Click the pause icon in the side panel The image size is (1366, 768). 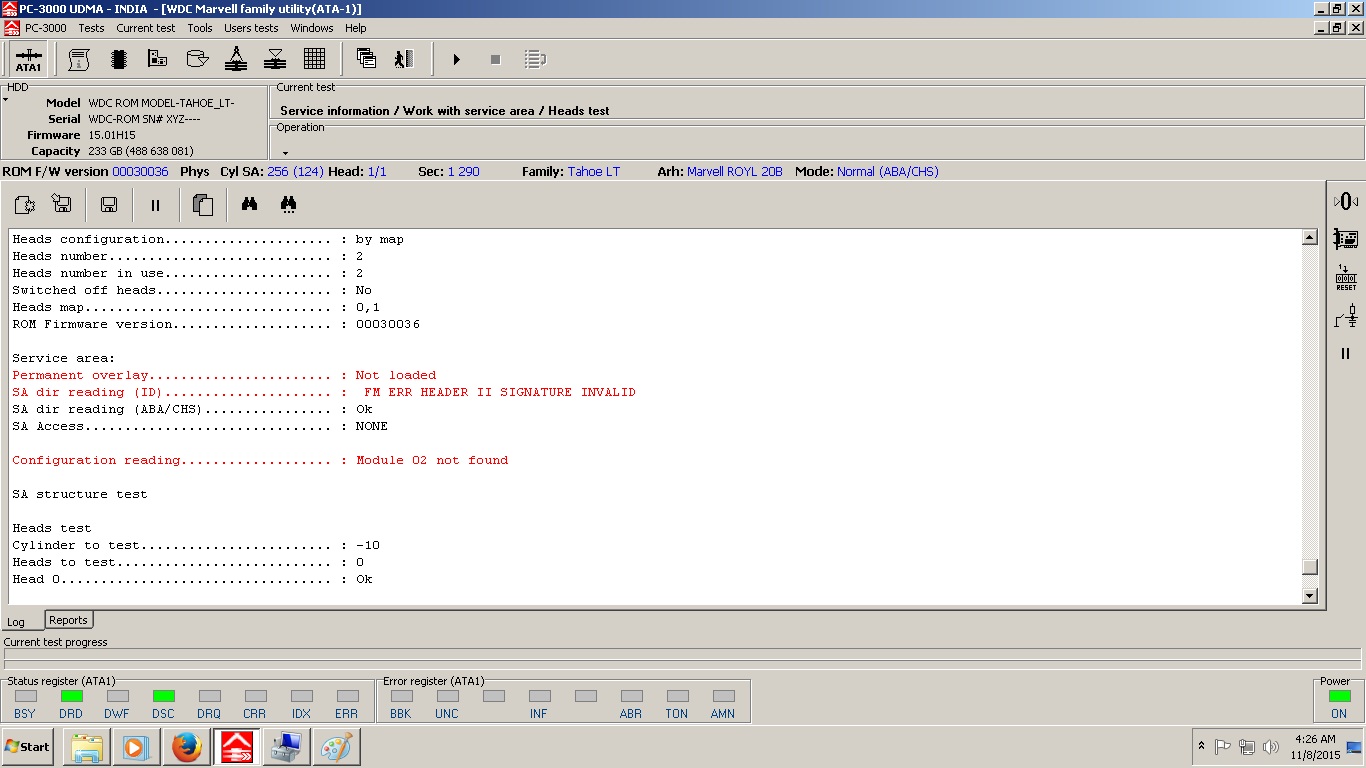click(1346, 353)
